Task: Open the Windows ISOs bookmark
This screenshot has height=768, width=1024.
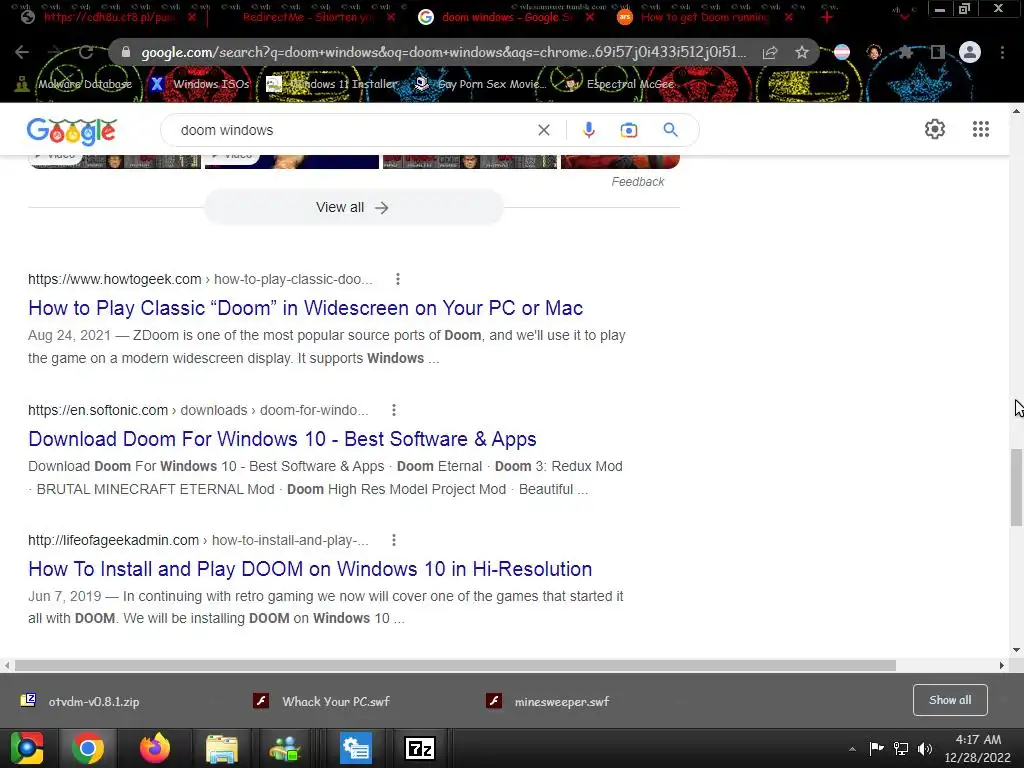Action: click(x=200, y=84)
